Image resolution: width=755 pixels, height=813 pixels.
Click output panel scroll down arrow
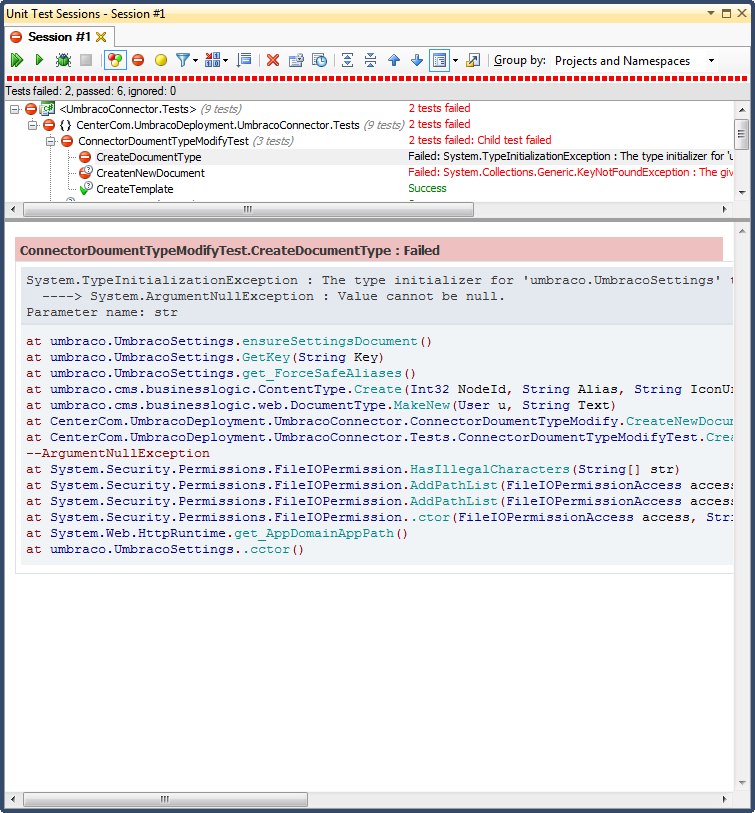click(742, 782)
